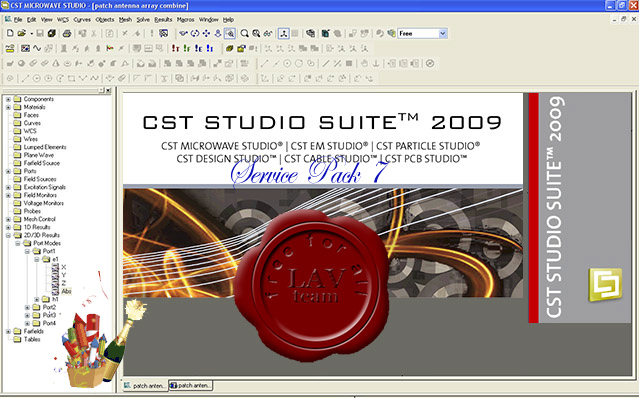Click the New file icon
The height and width of the screenshot is (398, 639).
tap(10, 33)
